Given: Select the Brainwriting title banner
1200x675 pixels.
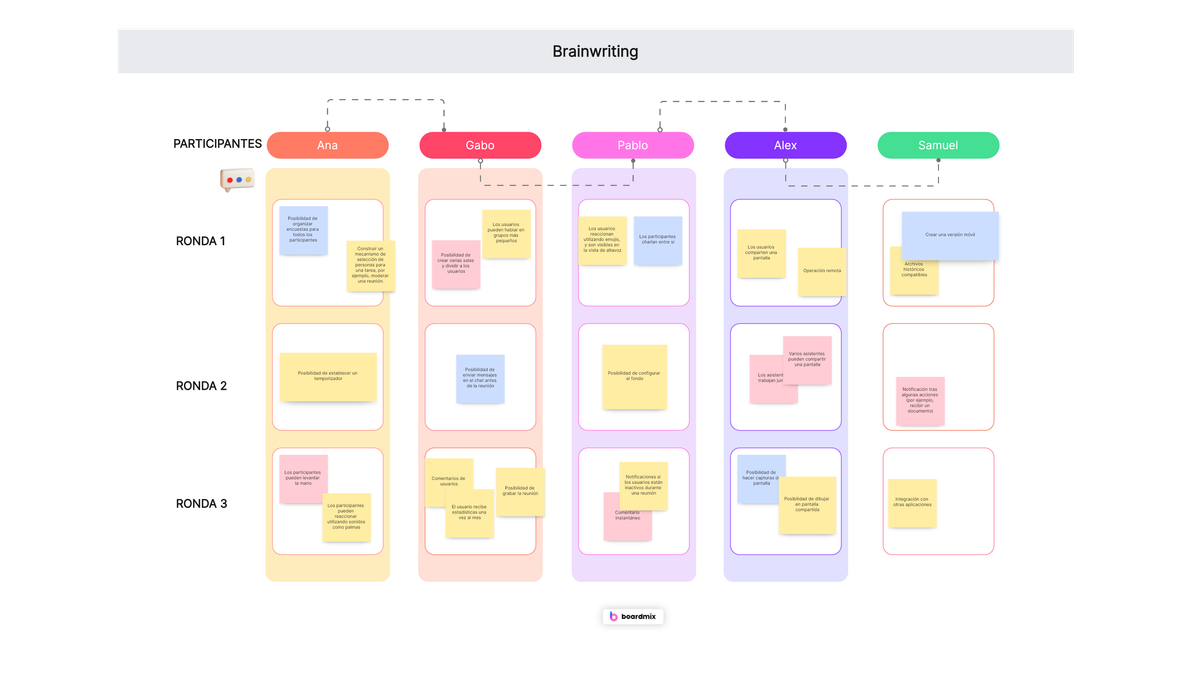Looking at the screenshot, I should pyautogui.click(x=596, y=51).
